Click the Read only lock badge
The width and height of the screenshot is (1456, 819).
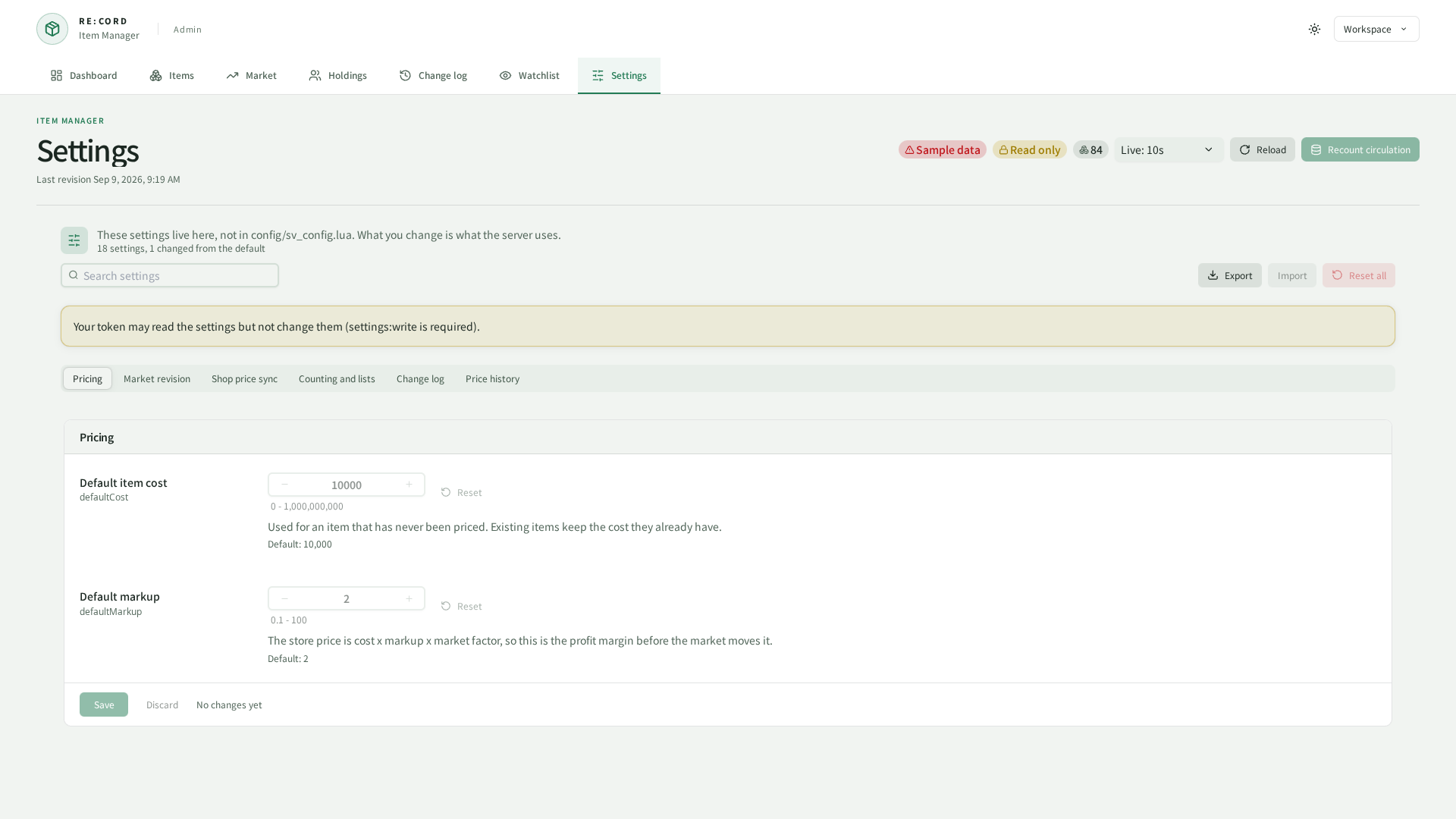(1030, 149)
